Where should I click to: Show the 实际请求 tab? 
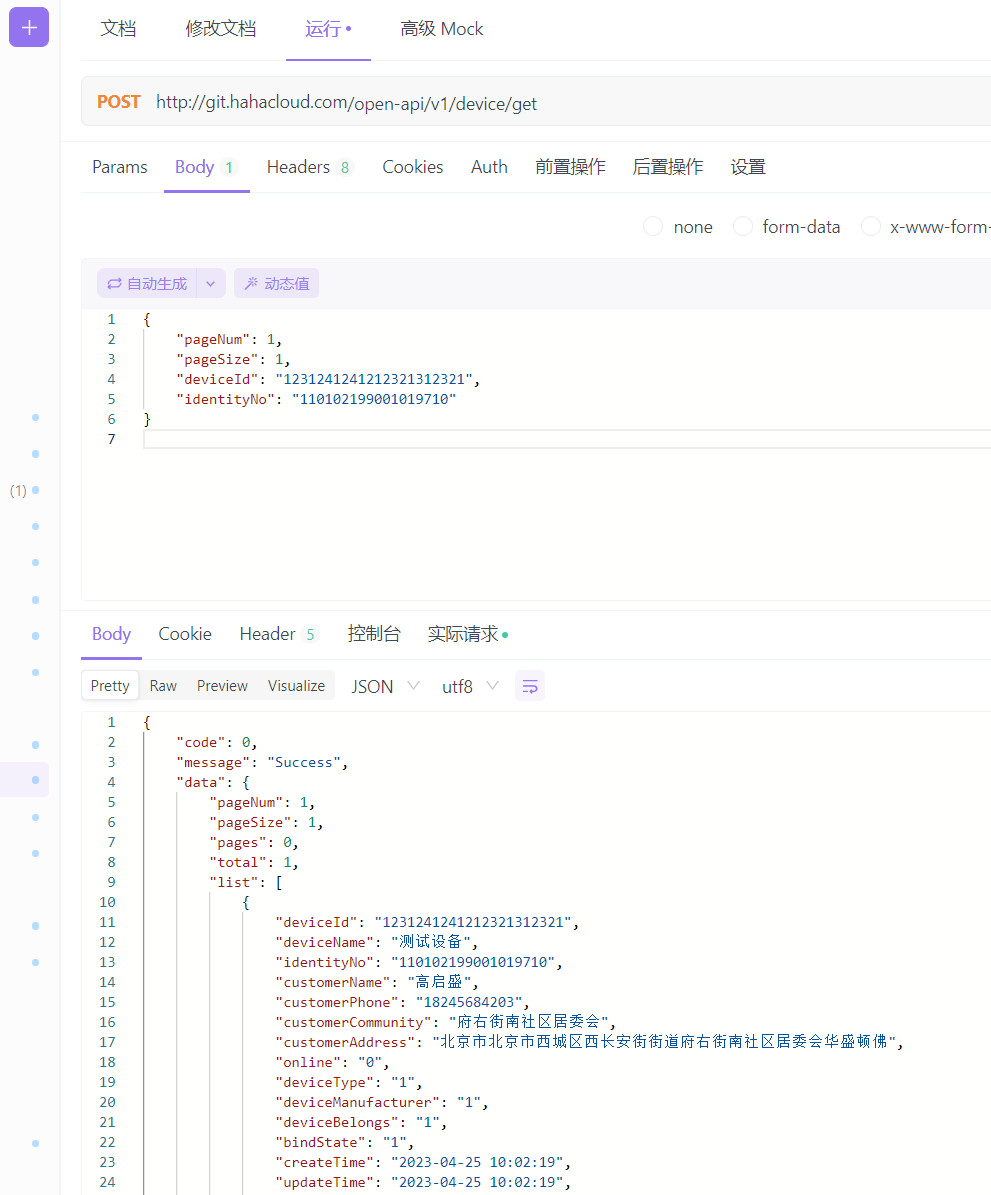point(468,634)
